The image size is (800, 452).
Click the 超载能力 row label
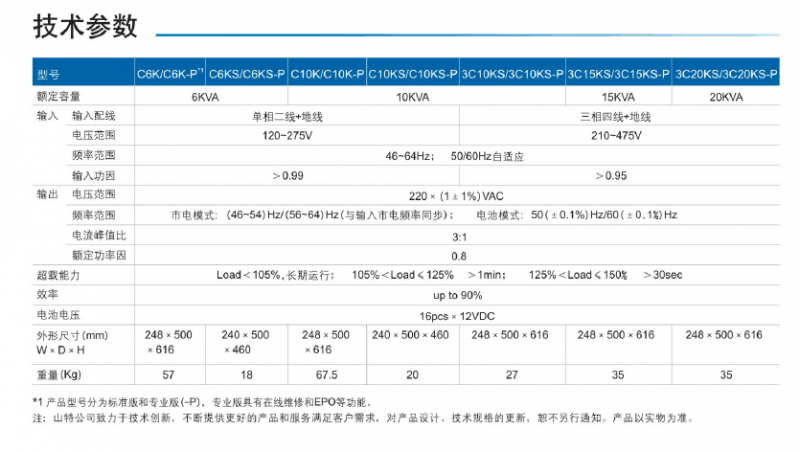coord(58,274)
